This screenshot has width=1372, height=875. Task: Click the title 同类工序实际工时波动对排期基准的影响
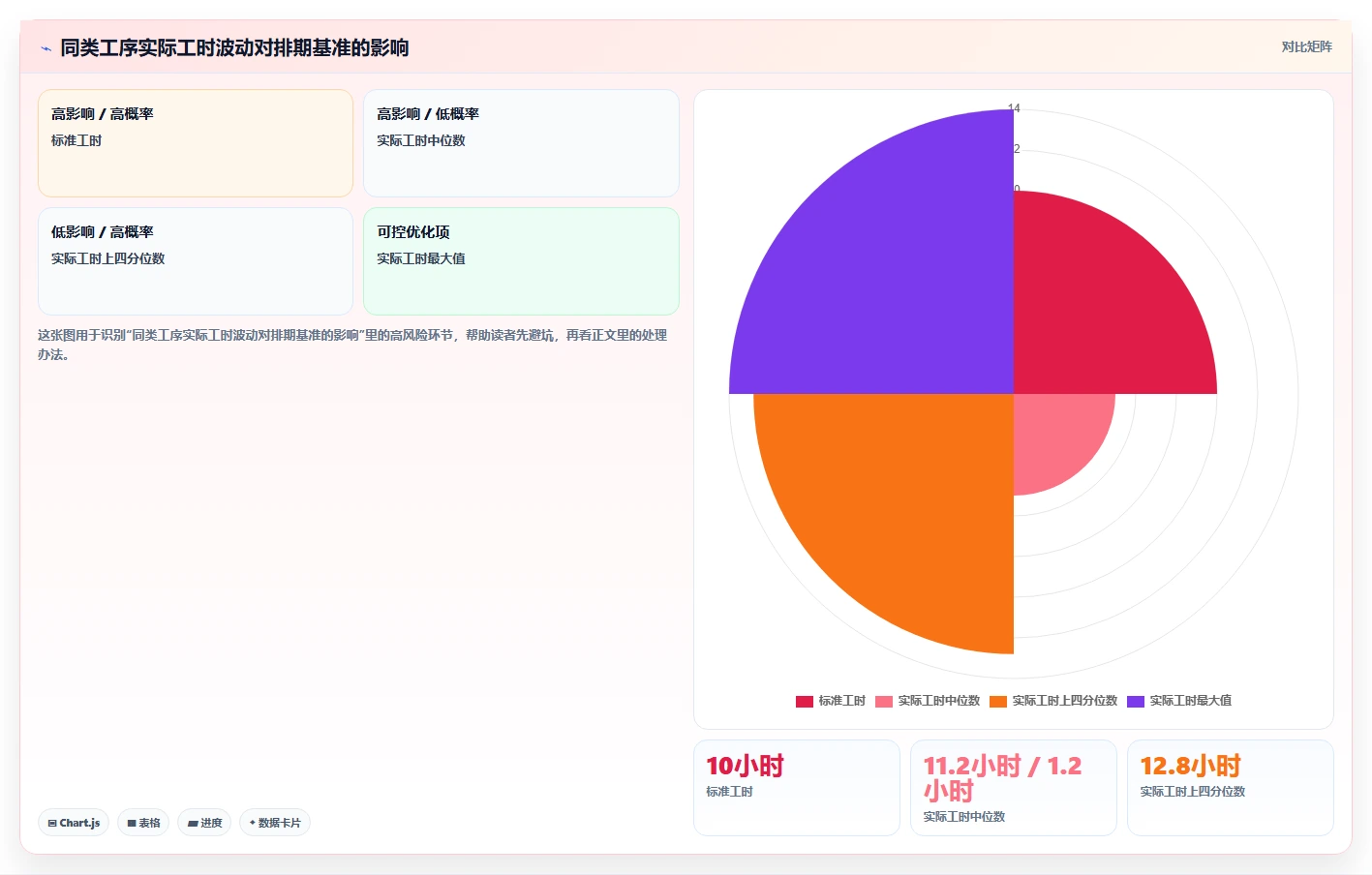point(234,47)
